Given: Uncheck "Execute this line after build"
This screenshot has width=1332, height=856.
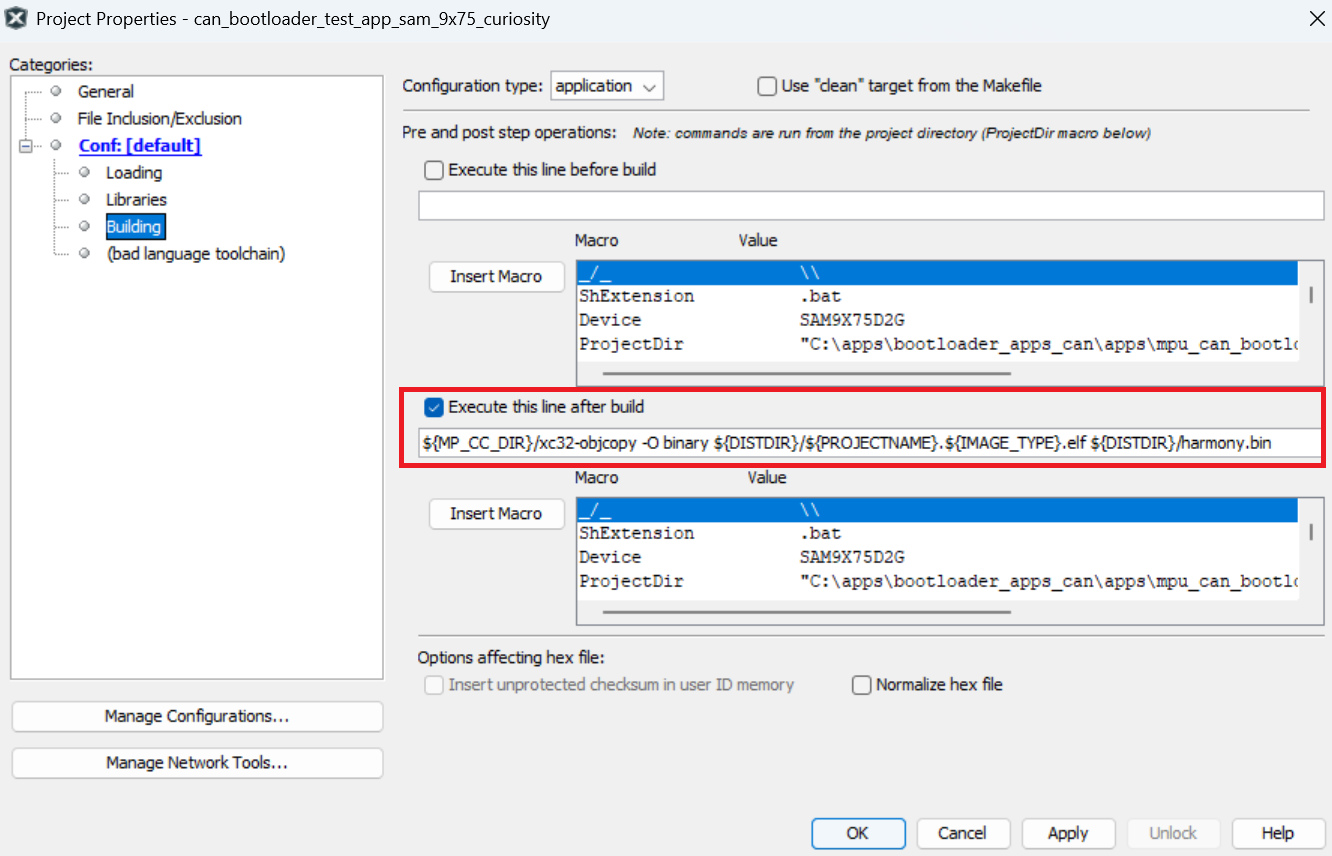Looking at the screenshot, I should 433,407.
